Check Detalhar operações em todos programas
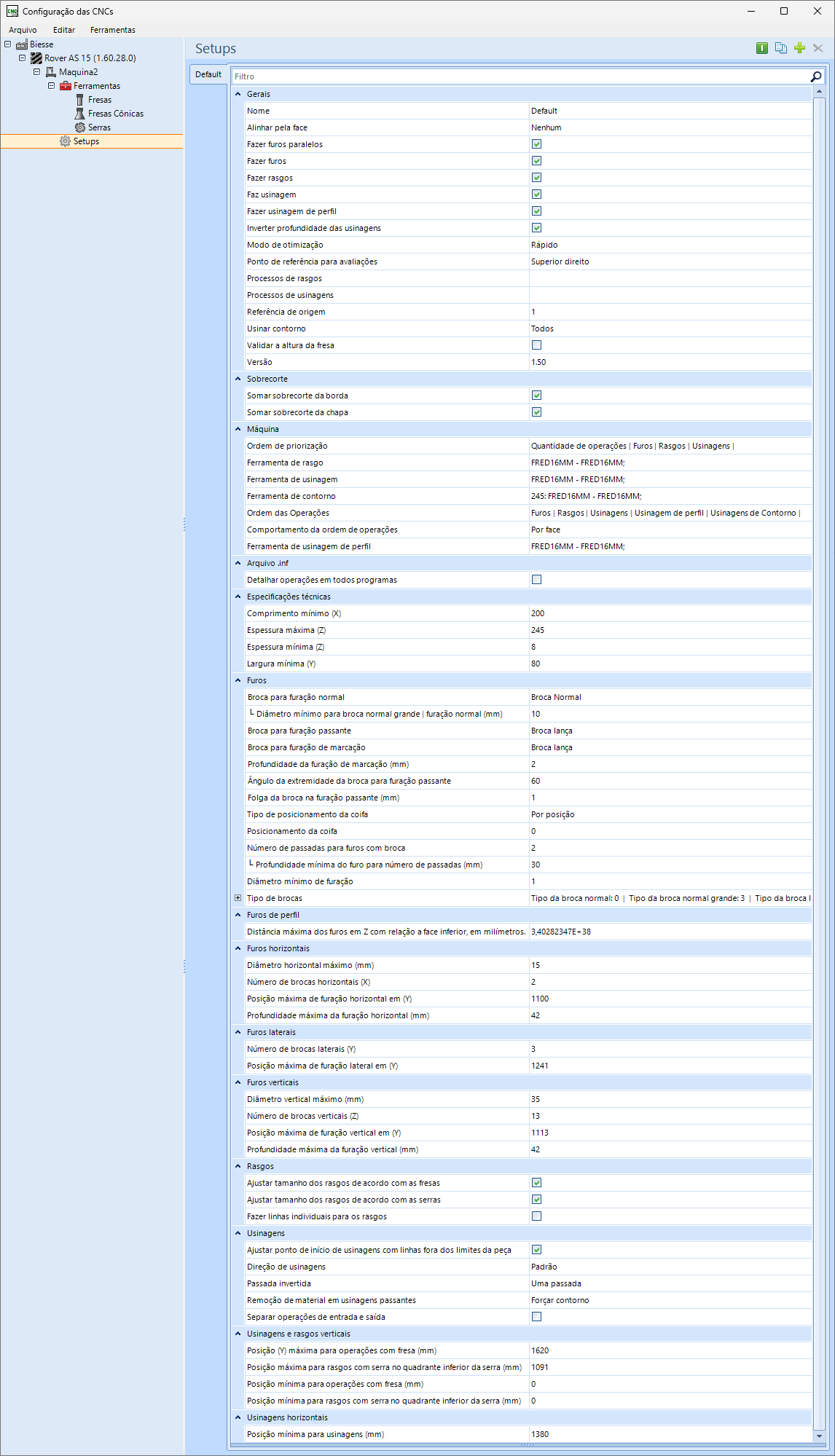Image resolution: width=835 pixels, height=1456 pixels. tap(536, 580)
